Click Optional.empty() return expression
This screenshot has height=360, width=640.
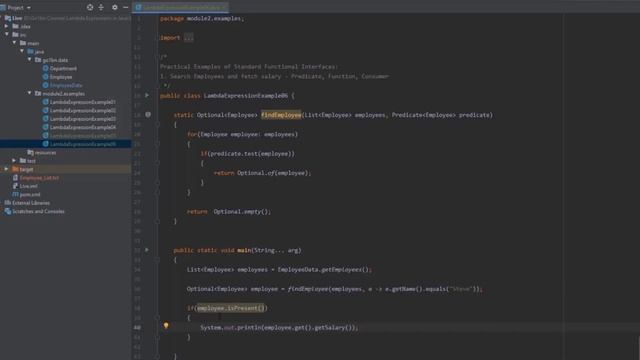240,211
